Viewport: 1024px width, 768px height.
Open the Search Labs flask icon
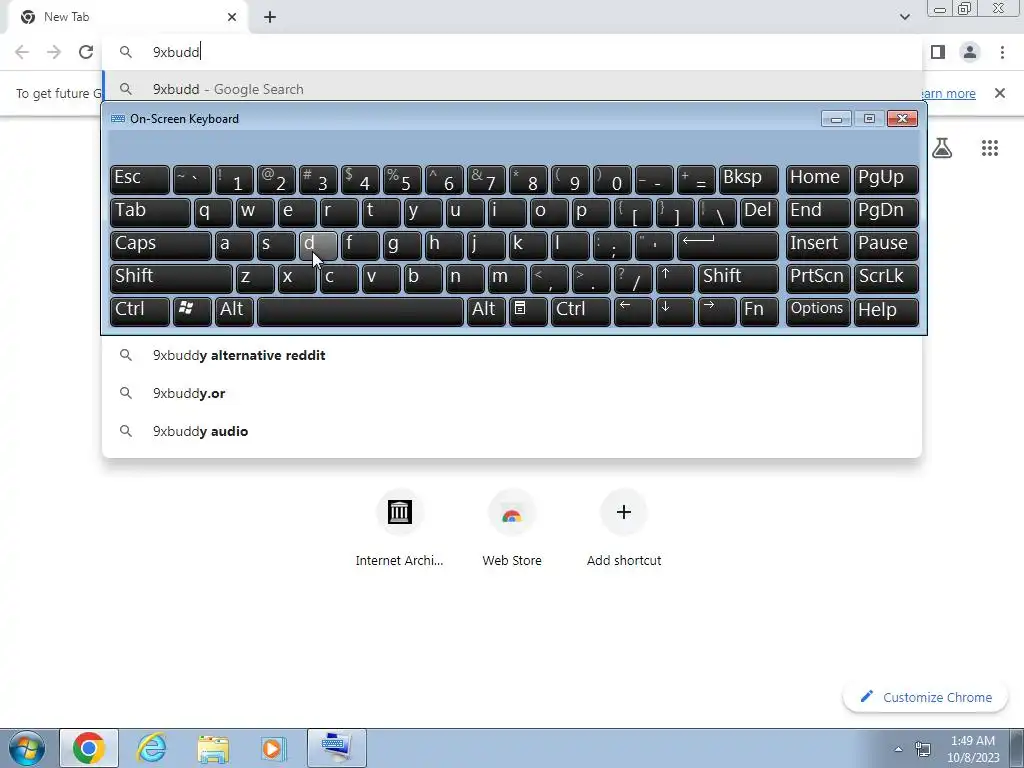click(942, 148)
